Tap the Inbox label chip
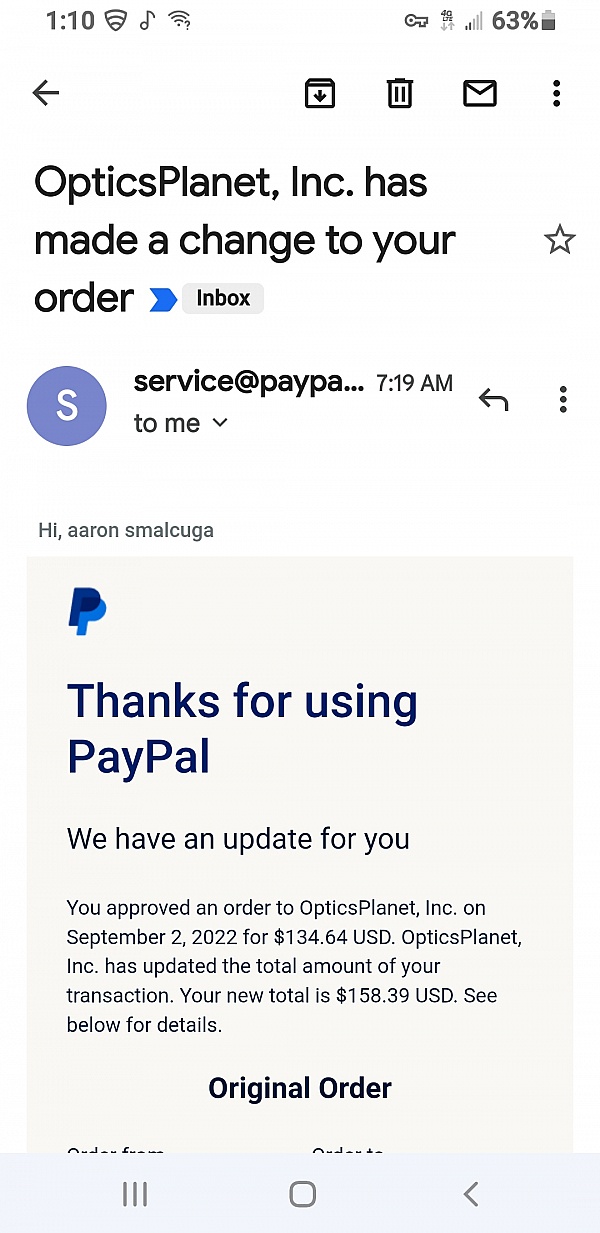This screenshot has width=600, height=1233. tap(223, 298)
